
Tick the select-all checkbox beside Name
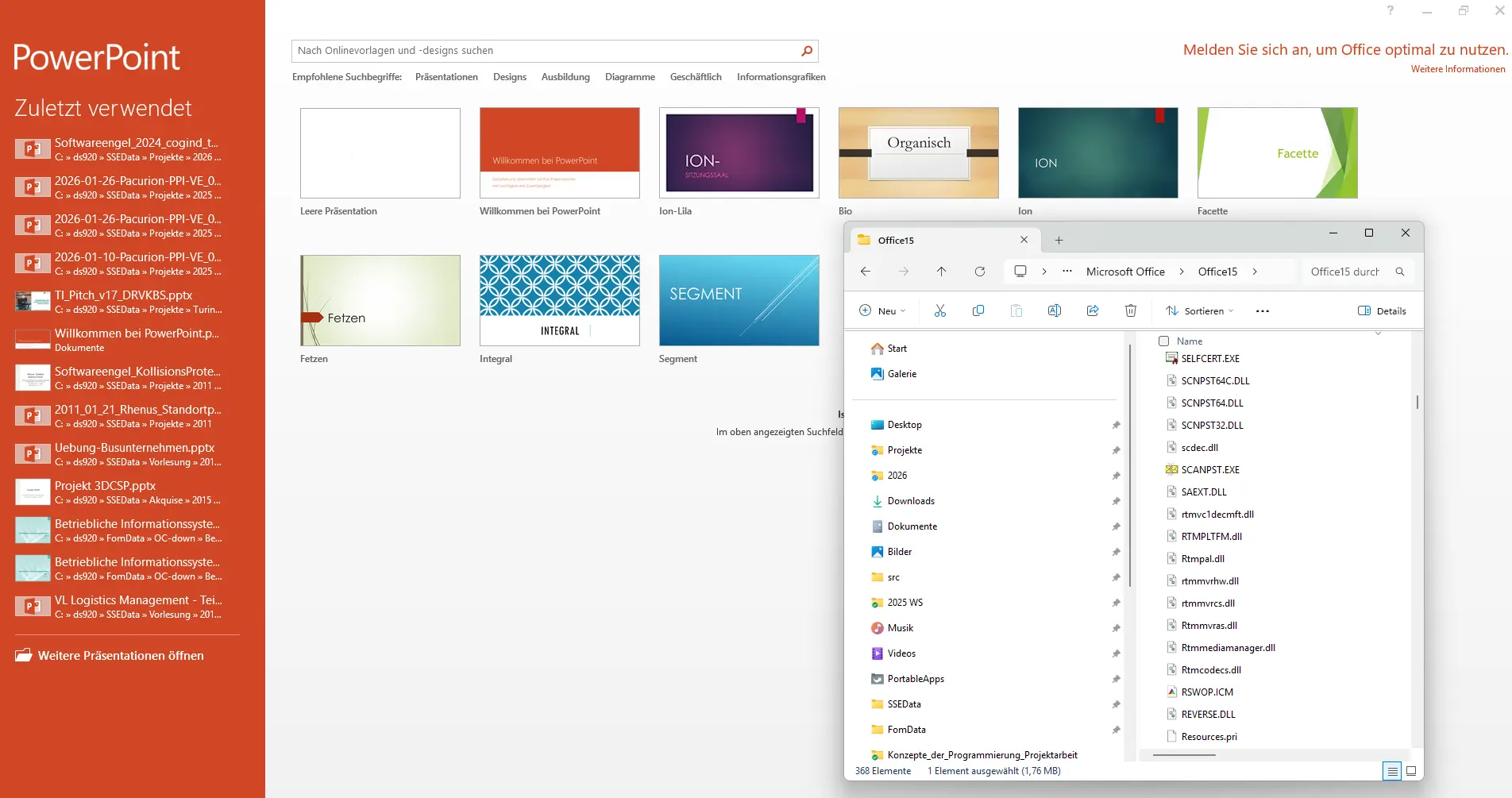(x=1164, y=341)
